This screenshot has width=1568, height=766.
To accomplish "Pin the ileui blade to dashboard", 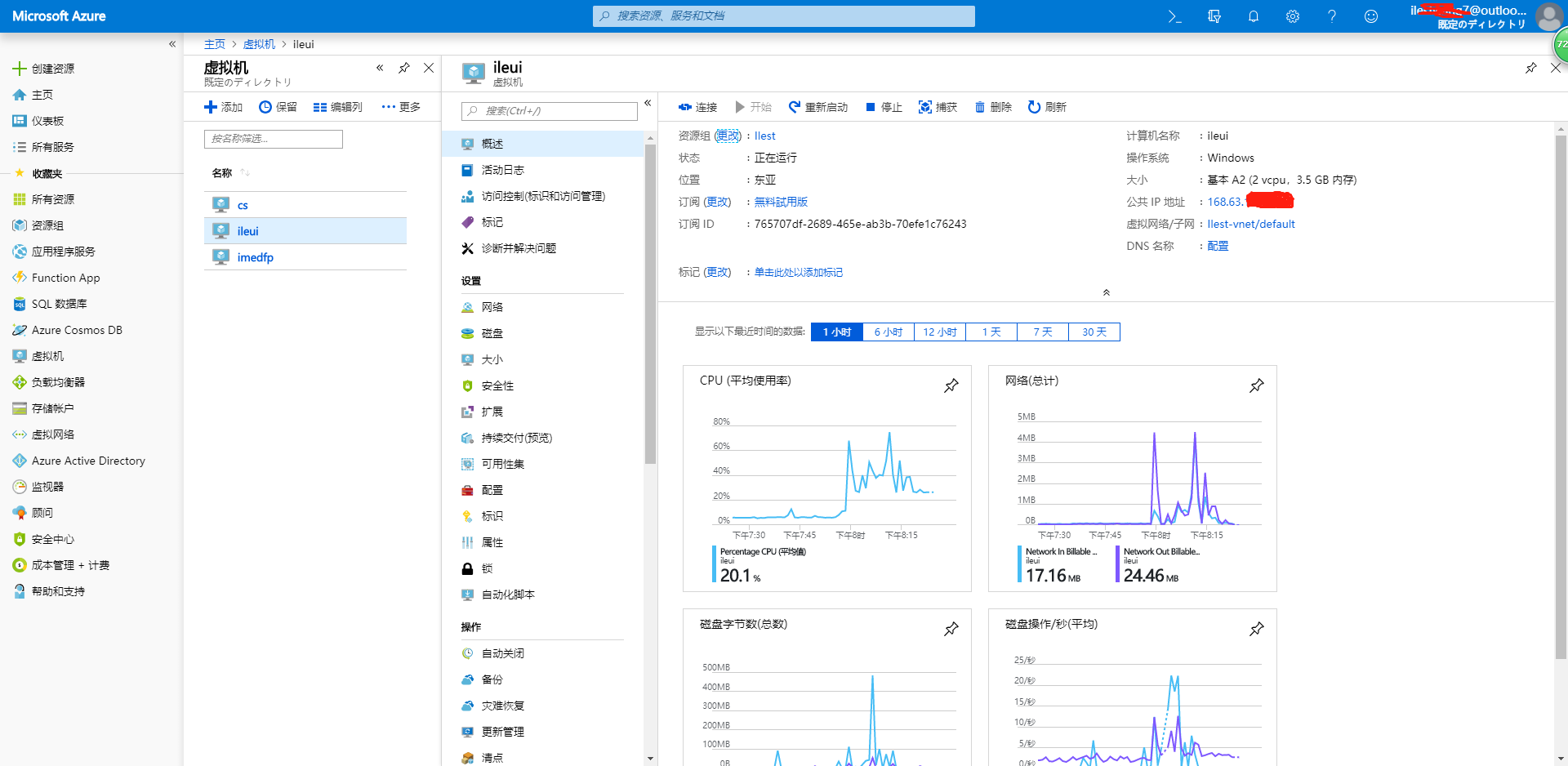I will pyautogui.click(x=1531, y=68).
